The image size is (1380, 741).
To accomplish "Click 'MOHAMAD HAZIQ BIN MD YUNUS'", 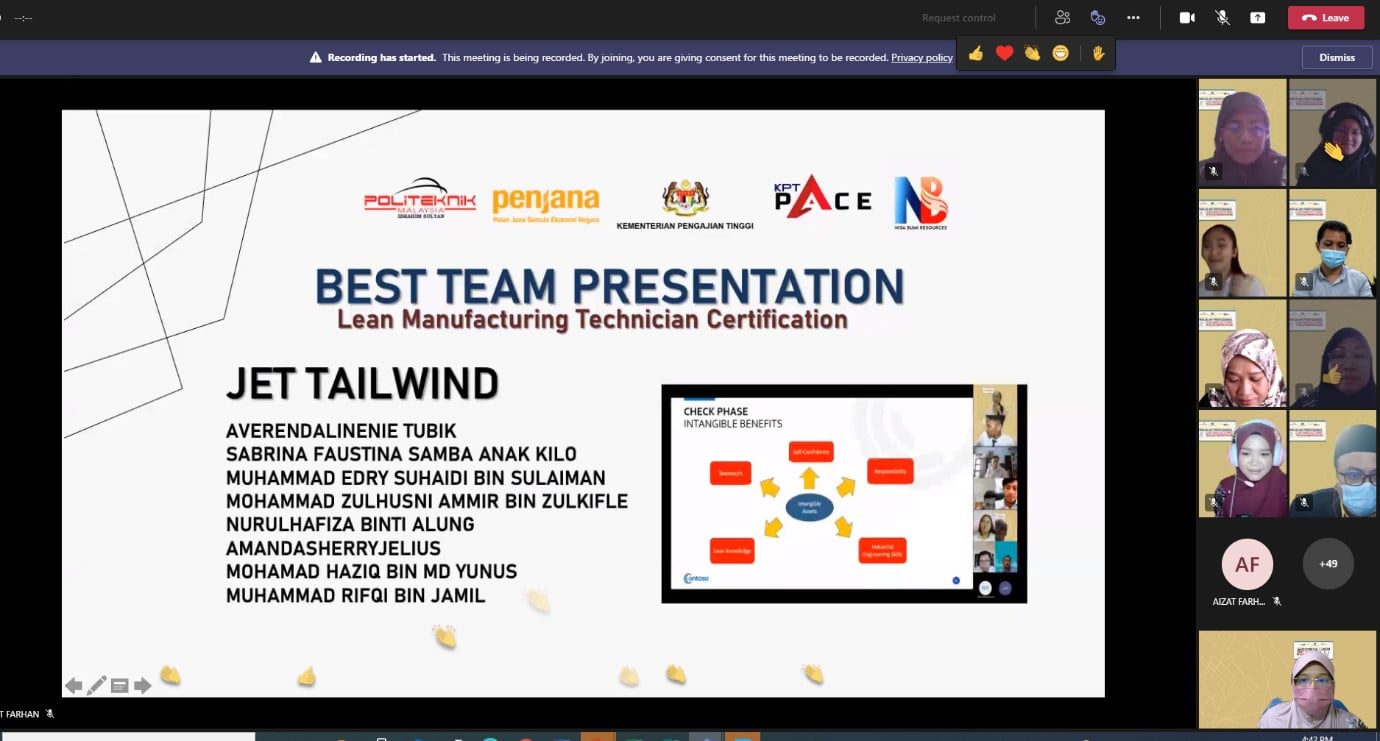I will coord(372,572).
